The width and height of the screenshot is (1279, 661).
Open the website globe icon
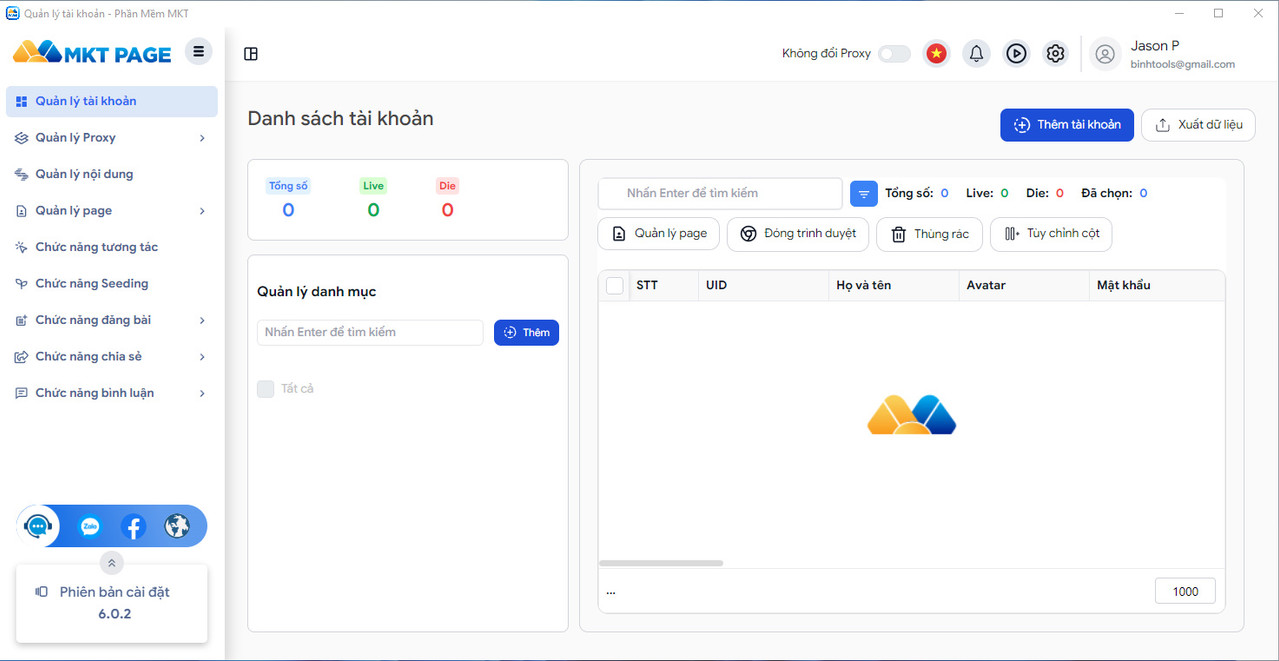(x=177, y=526)
